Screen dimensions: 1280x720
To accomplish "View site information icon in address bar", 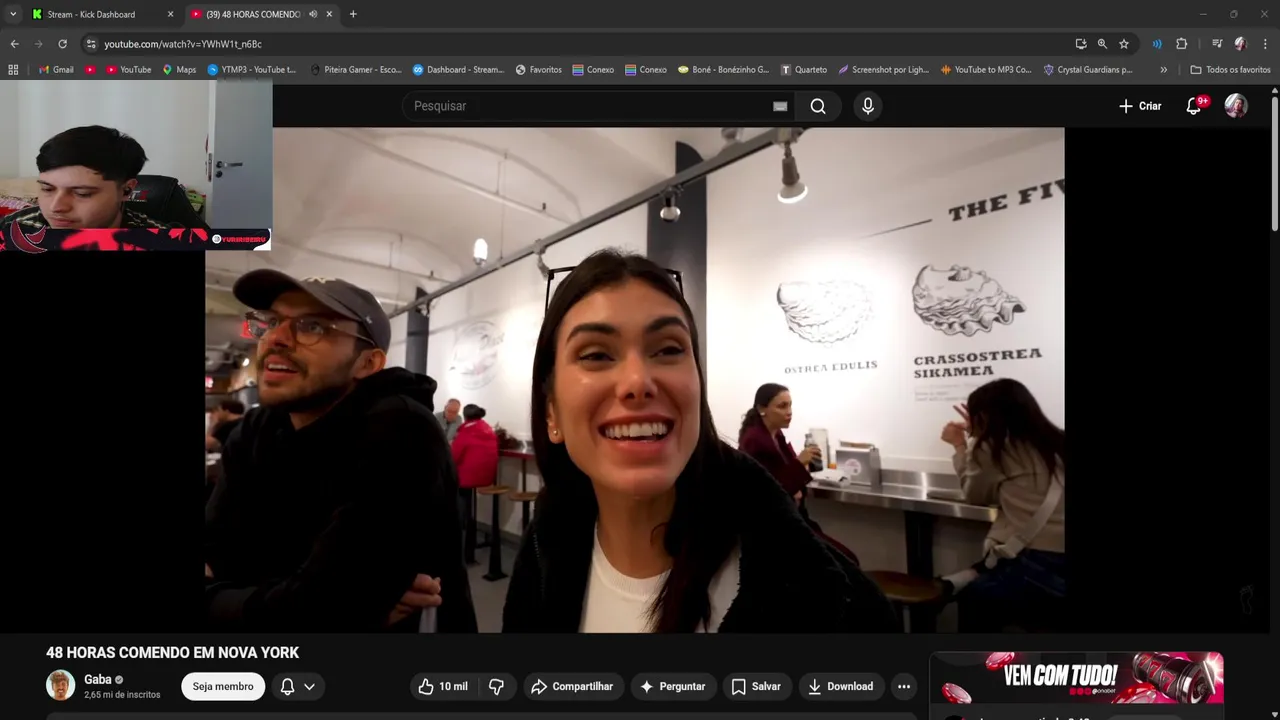I will click(91, 44).
